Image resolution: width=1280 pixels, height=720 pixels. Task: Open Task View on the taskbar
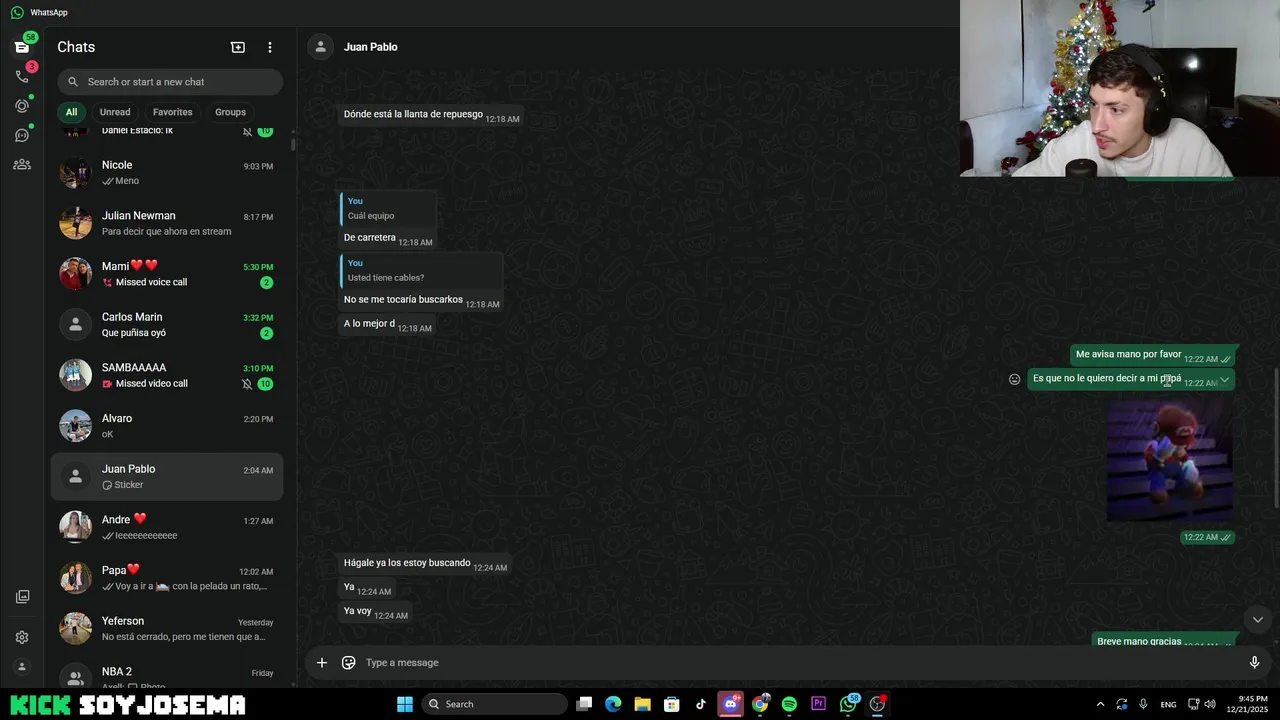[x=585, y=704]
